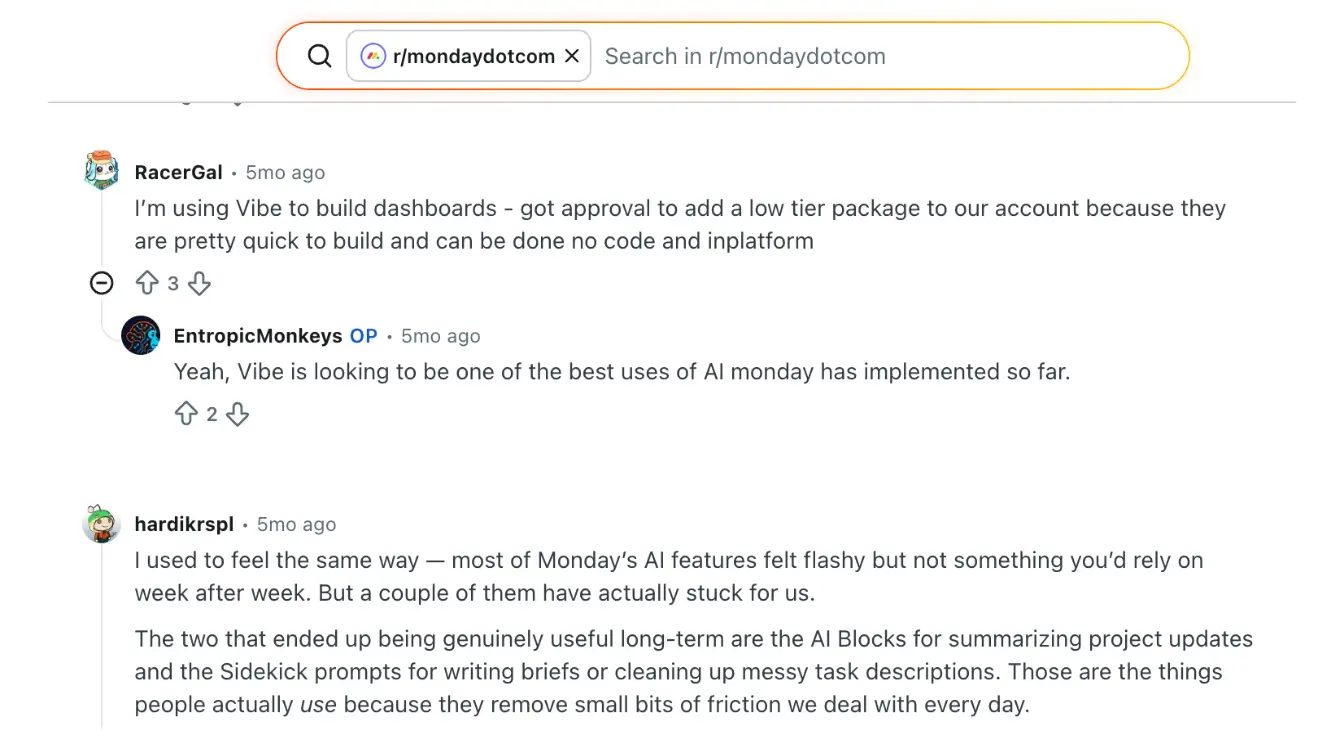Image resolution: width=1330 pixels, height=746 pixels.
Task: Click the OP badge next to EntropicMonkeys
Action: [x=363, y=335]
